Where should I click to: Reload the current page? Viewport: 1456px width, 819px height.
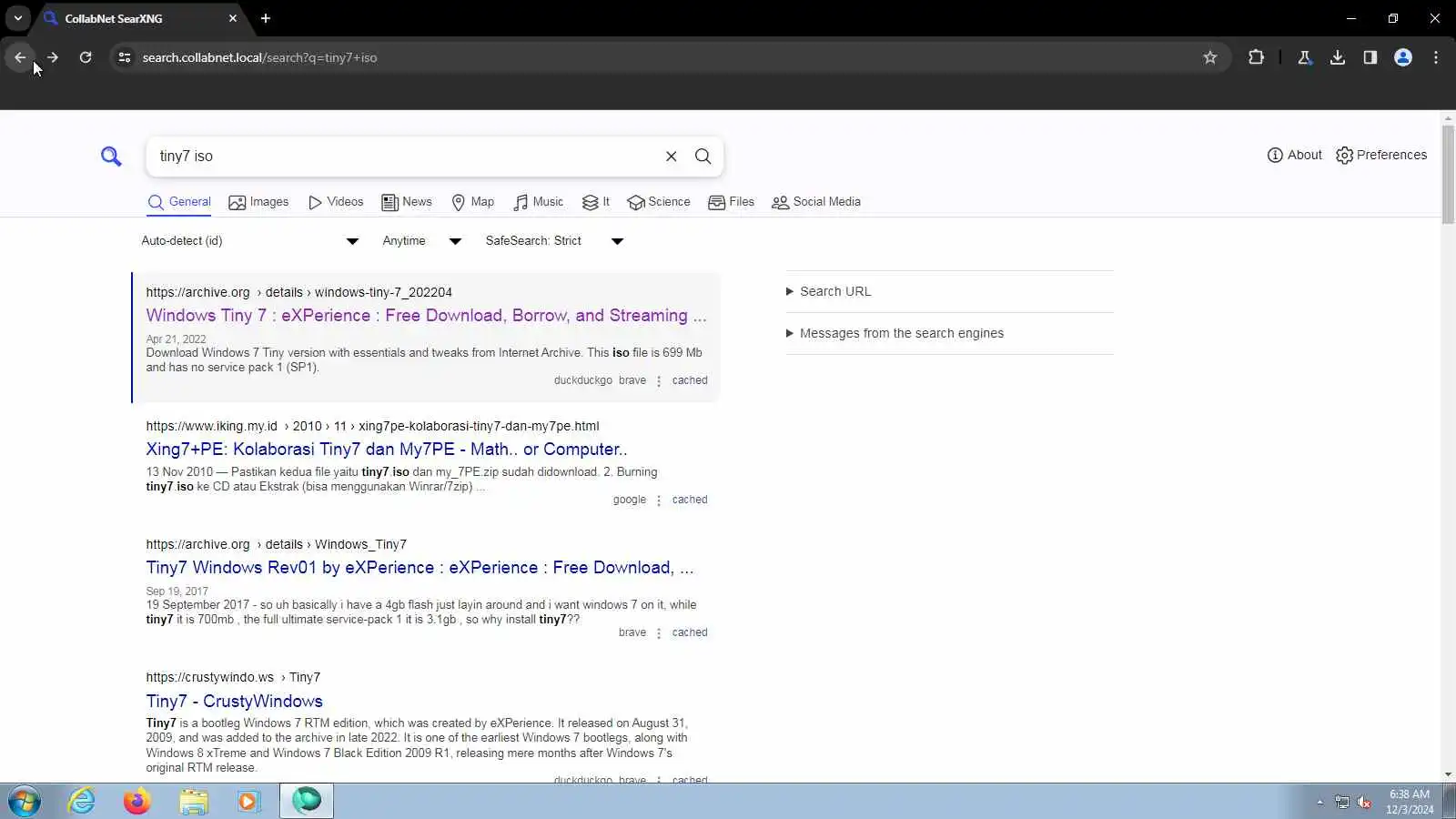(86, 57)
